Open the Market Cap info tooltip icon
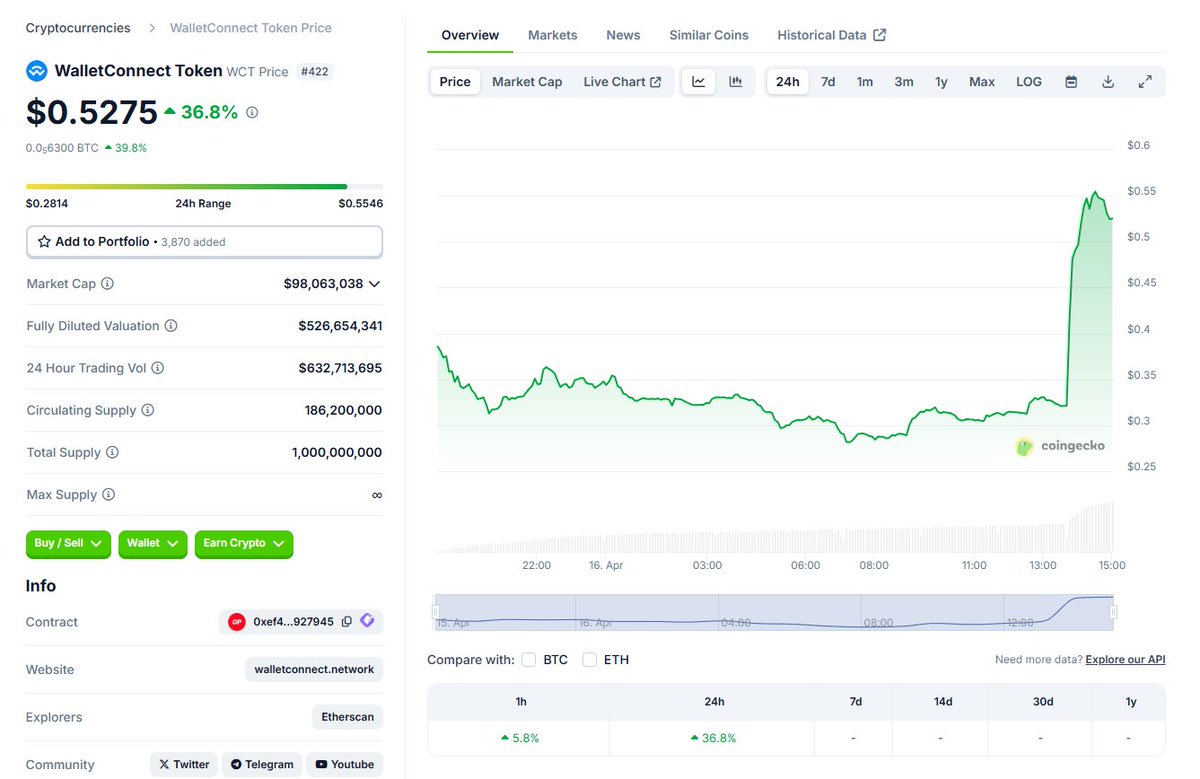1200x779 pixels. coord(108,284)
